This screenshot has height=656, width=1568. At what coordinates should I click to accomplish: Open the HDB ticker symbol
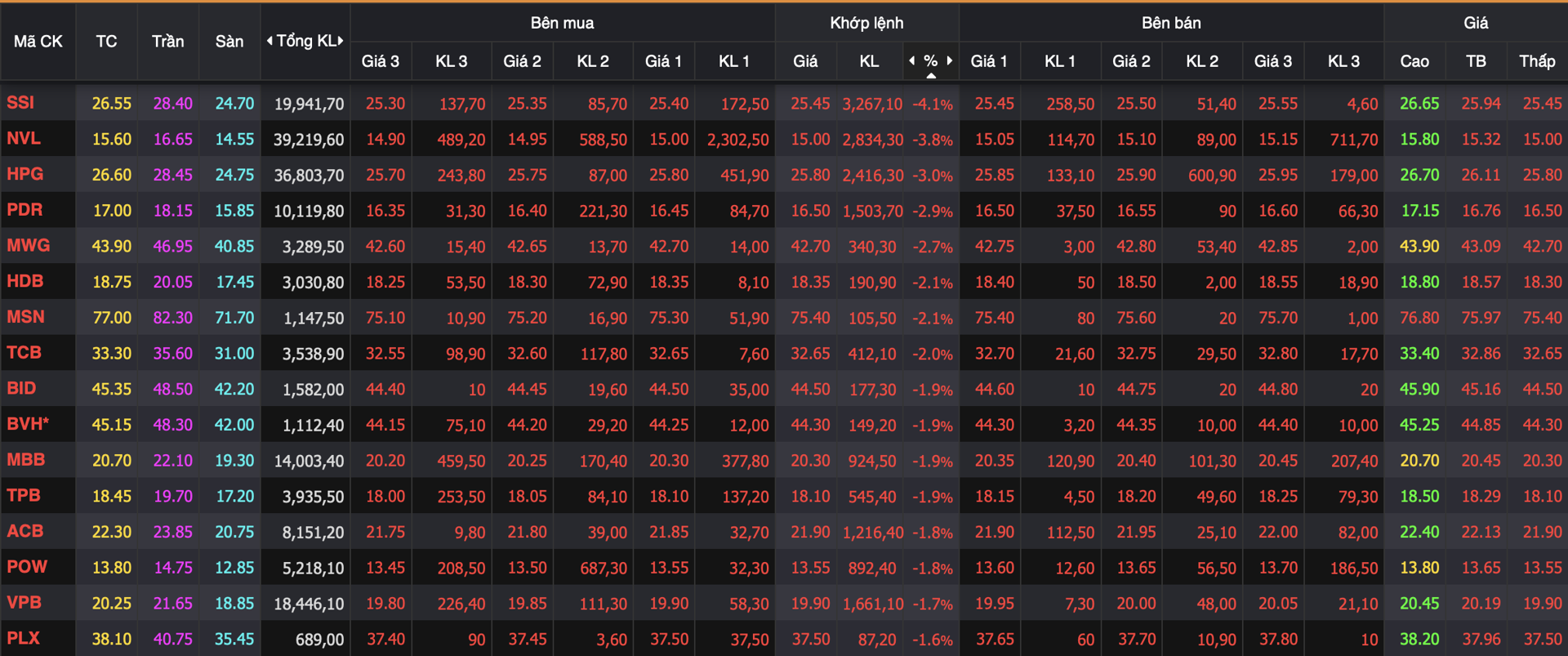[x=25, y=282]
